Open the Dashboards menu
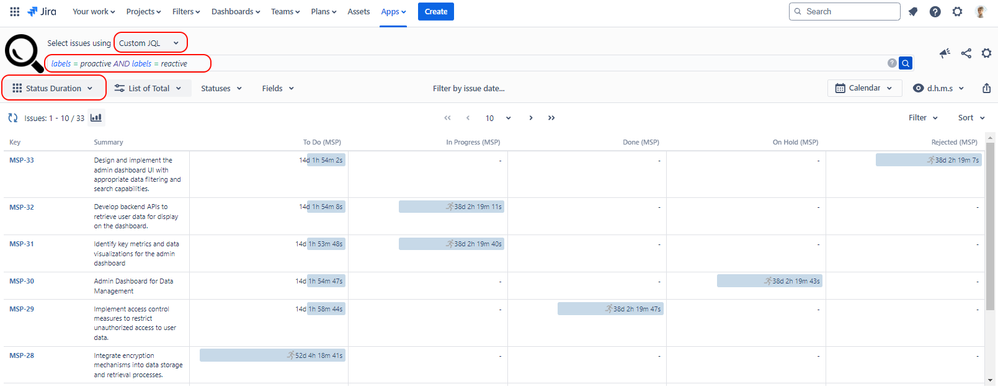The image size is (998, 389). pos(236,11)
